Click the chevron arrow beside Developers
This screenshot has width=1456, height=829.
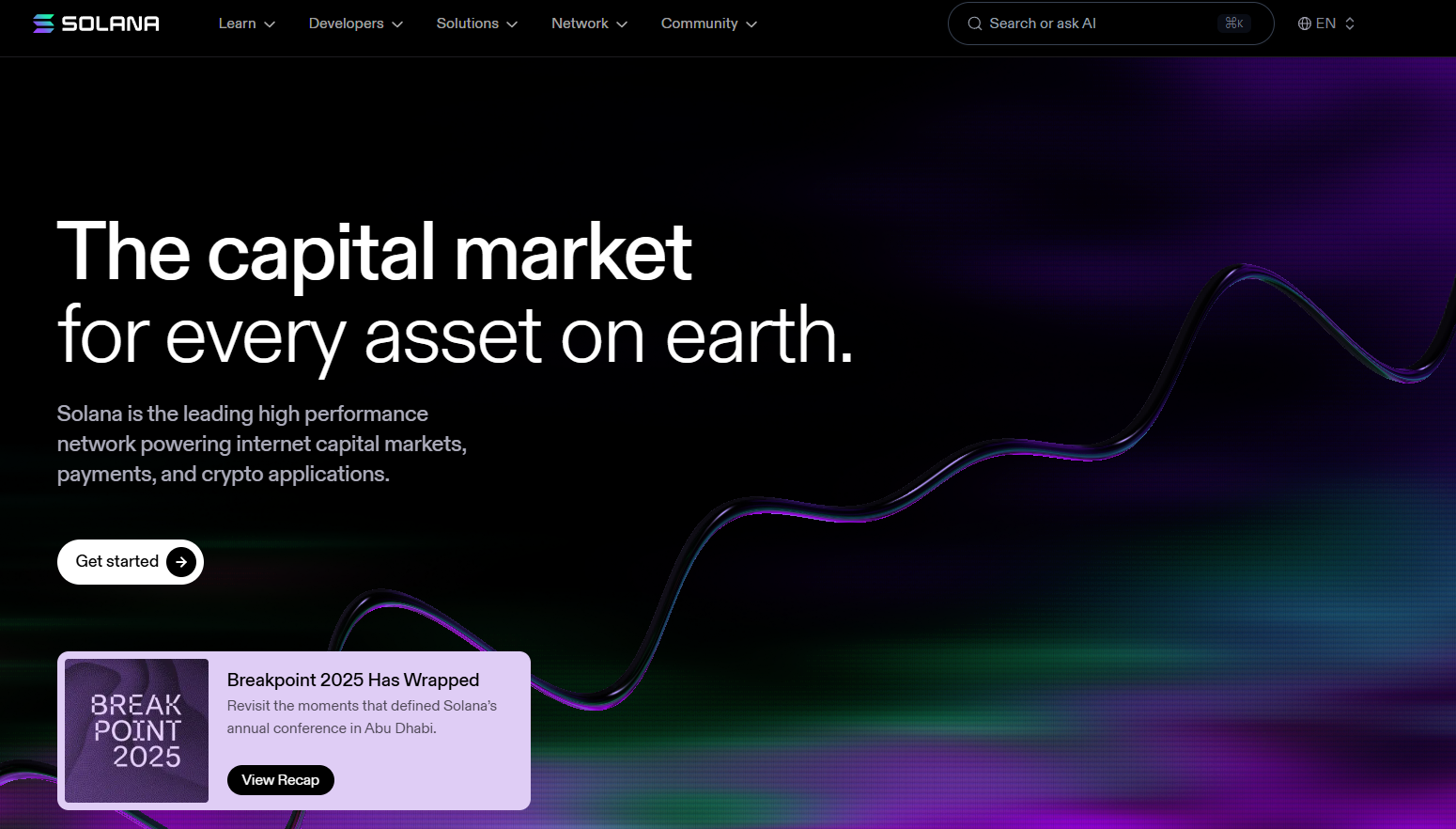(x=397, y=24)
